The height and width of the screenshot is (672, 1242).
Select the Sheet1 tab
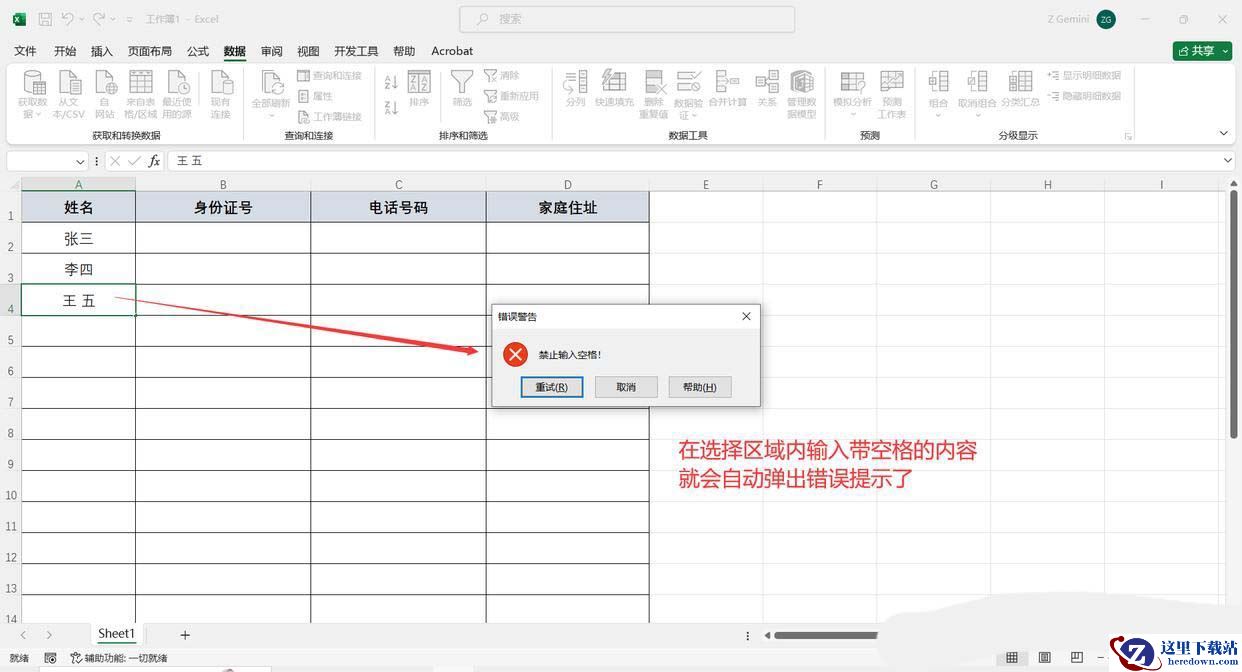pyautogui.click(x=116, y=634)
